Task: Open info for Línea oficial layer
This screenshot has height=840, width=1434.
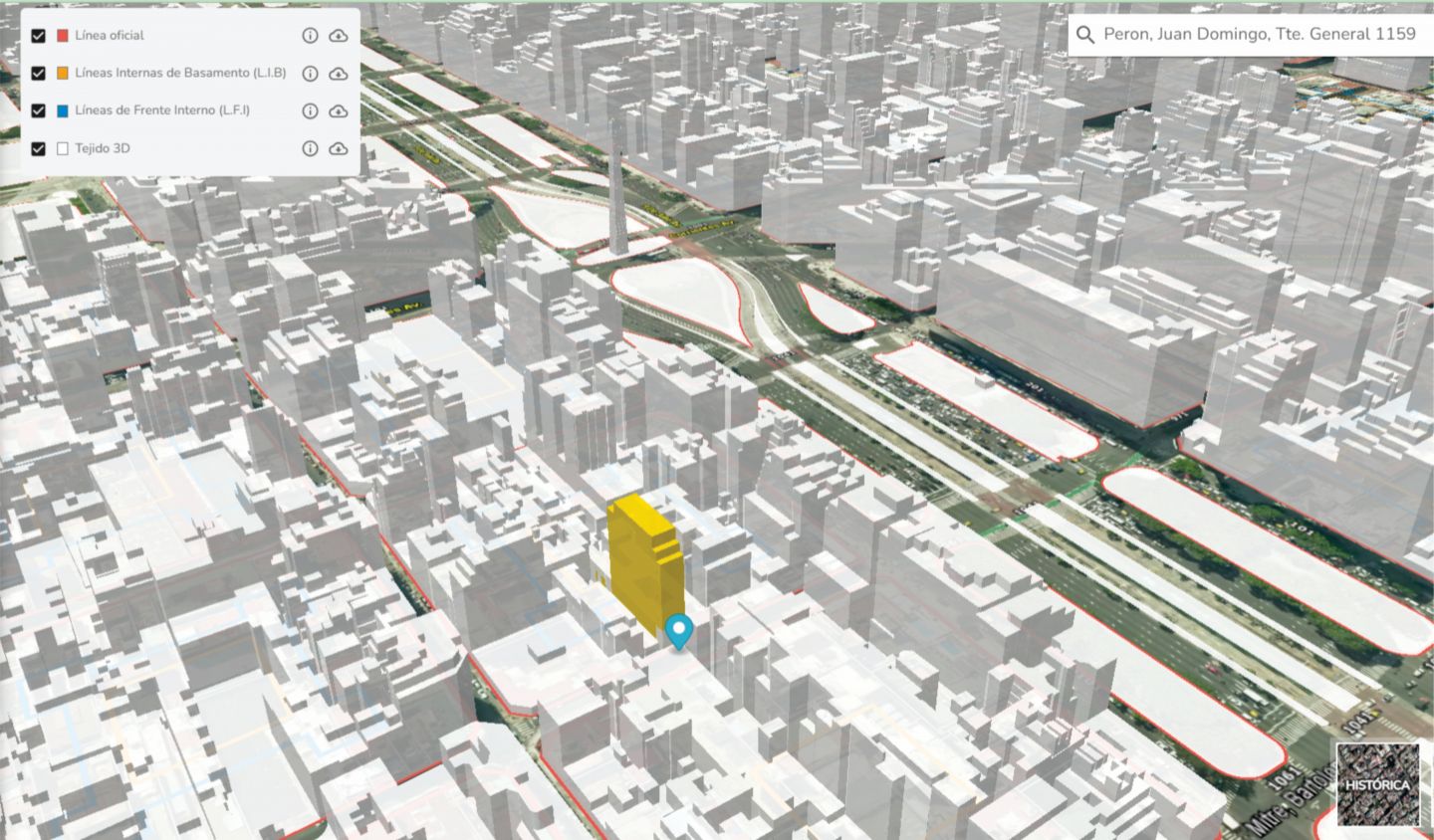Action: pos(310,36)
